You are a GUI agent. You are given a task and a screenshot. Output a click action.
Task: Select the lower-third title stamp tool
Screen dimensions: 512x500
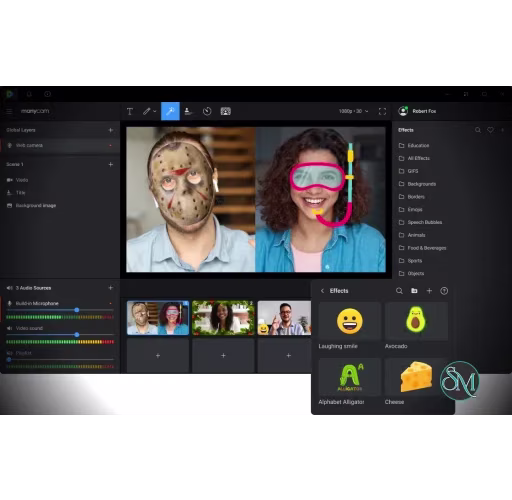[x=188, y=111]
